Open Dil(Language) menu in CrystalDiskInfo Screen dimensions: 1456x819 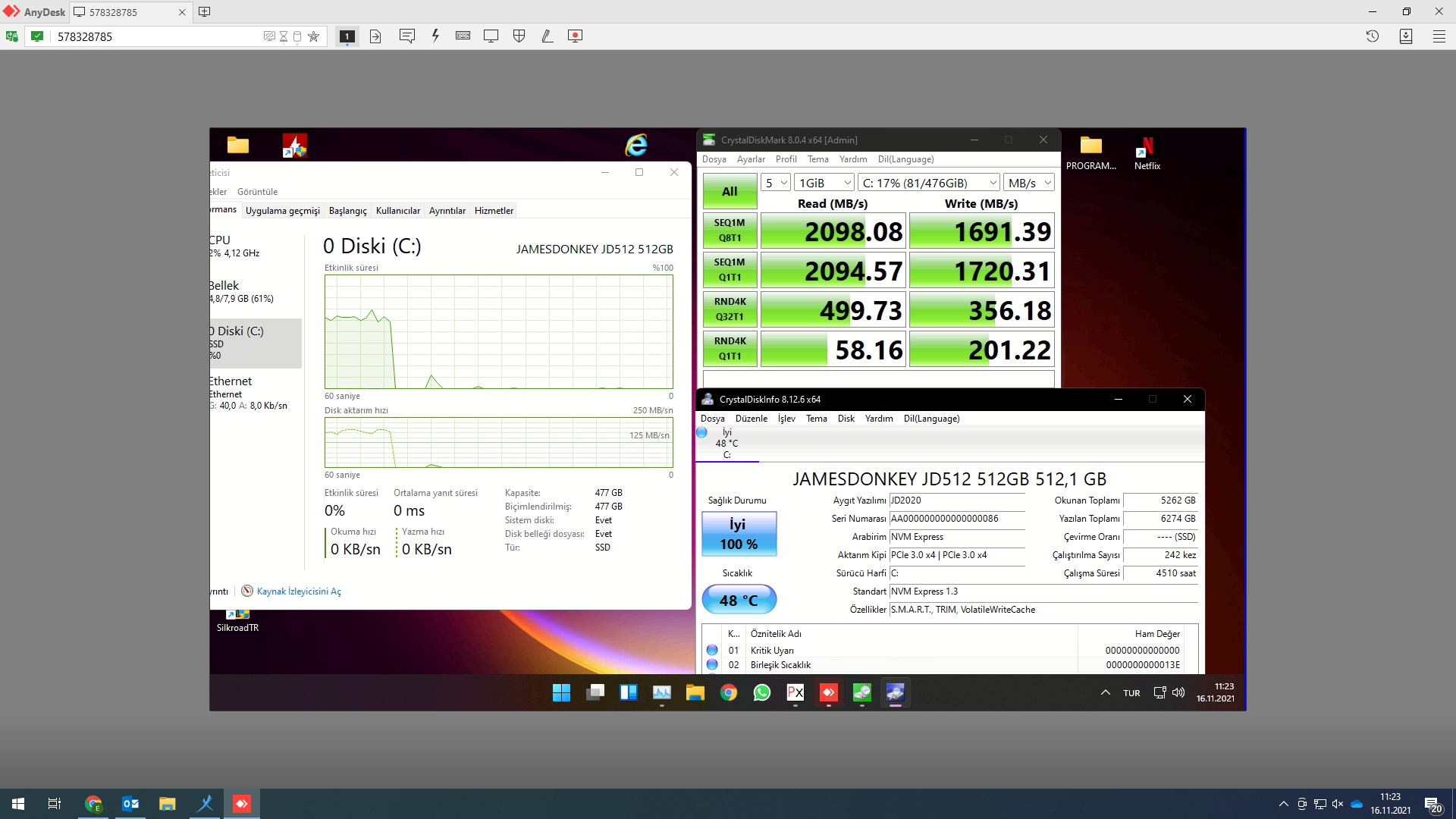pyautogui.click(x=931, y=419)
